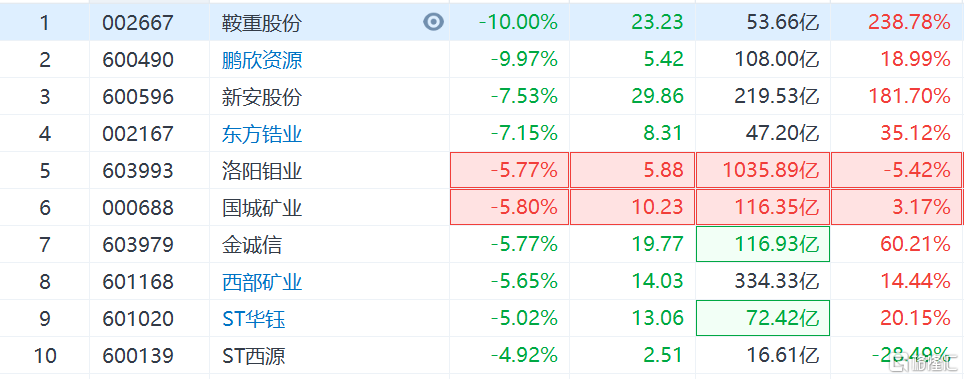Click the green-boxed 116.93亿 cell
Viewport: 964px width, 379px height.
tap(762, 244)
